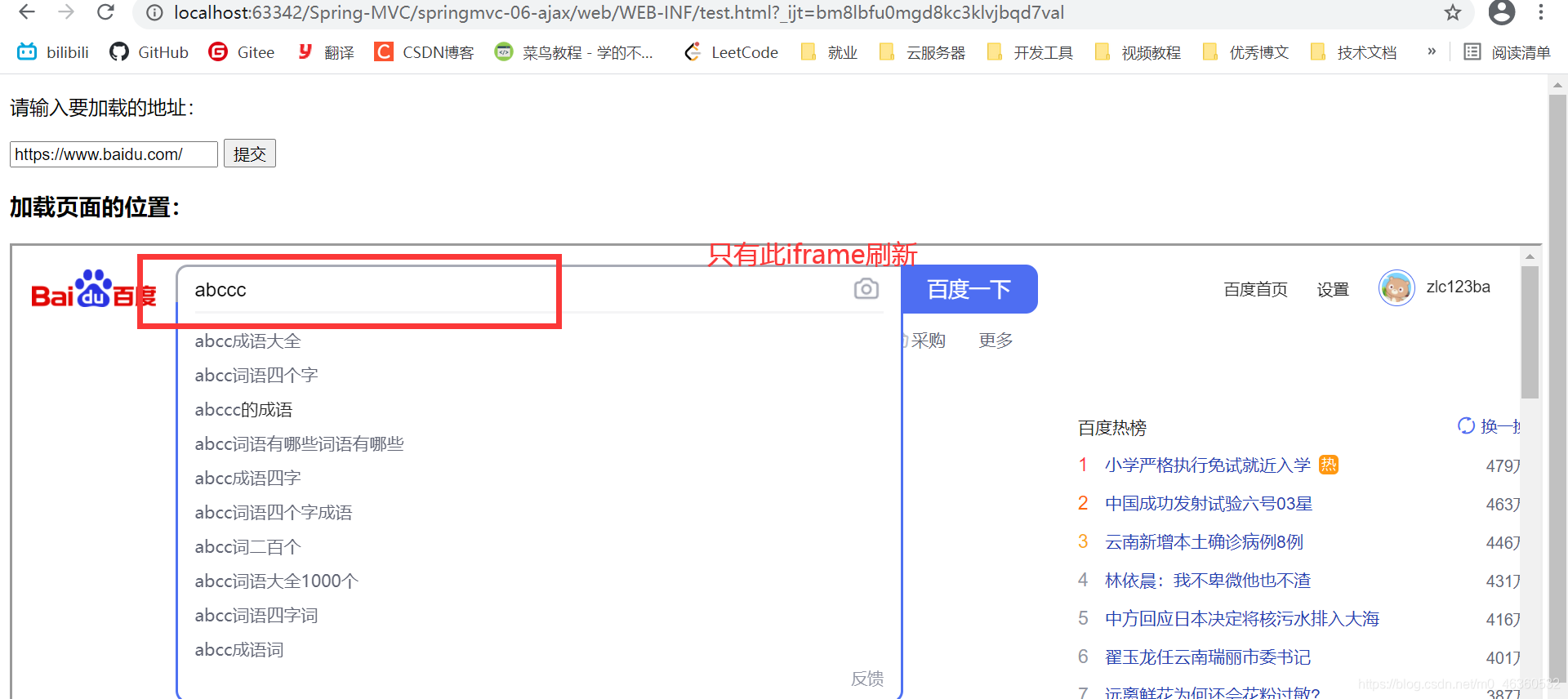Click the 百度热榜 heading
The height and width of the screenshot is (699, 1568).
(1112, 428)
